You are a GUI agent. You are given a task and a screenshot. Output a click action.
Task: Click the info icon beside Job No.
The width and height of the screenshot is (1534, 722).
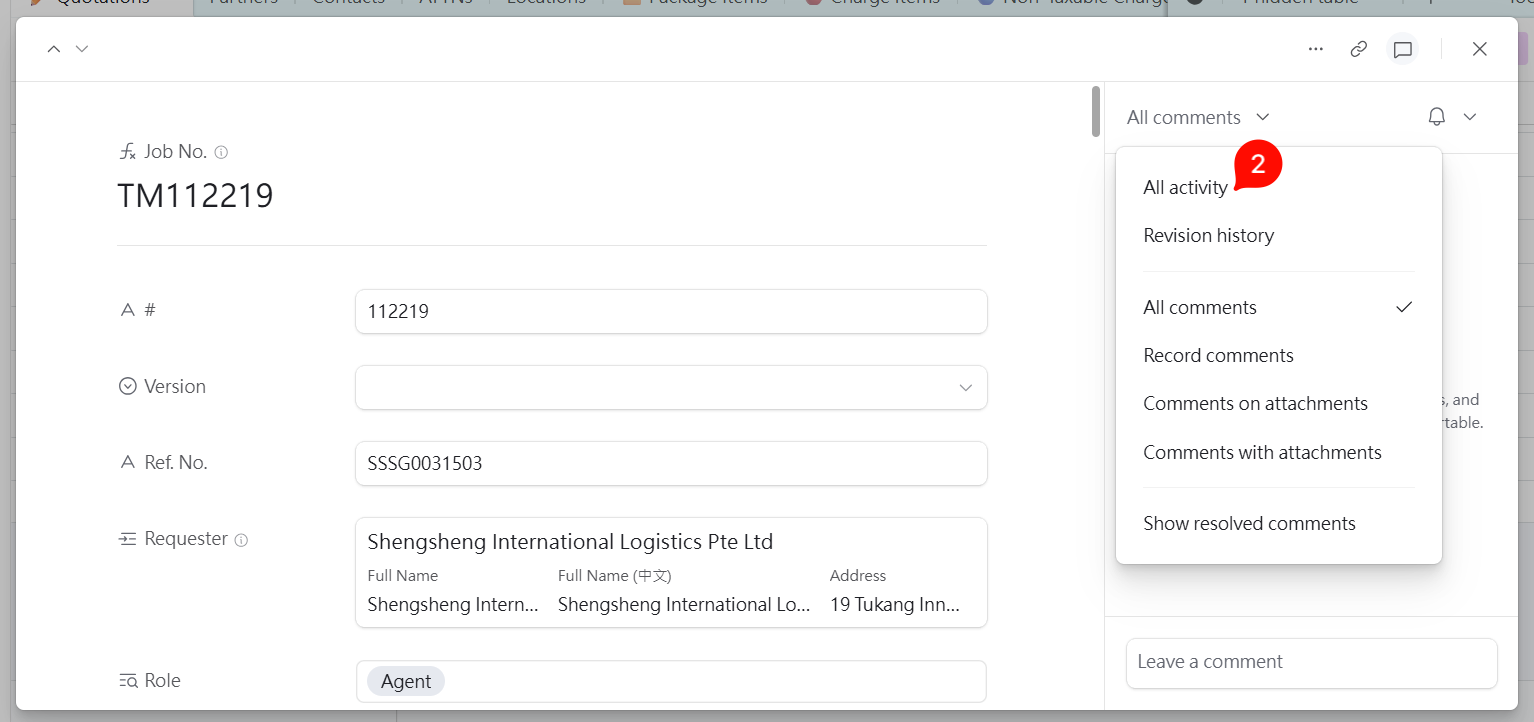[x=221, y=153]
